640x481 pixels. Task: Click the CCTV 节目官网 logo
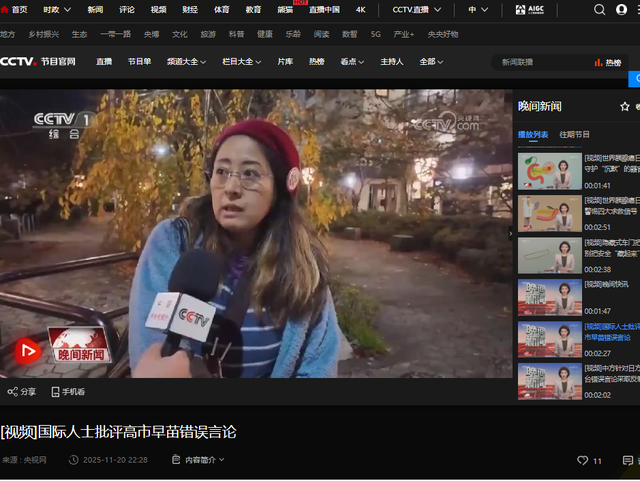tap(38, 62)
